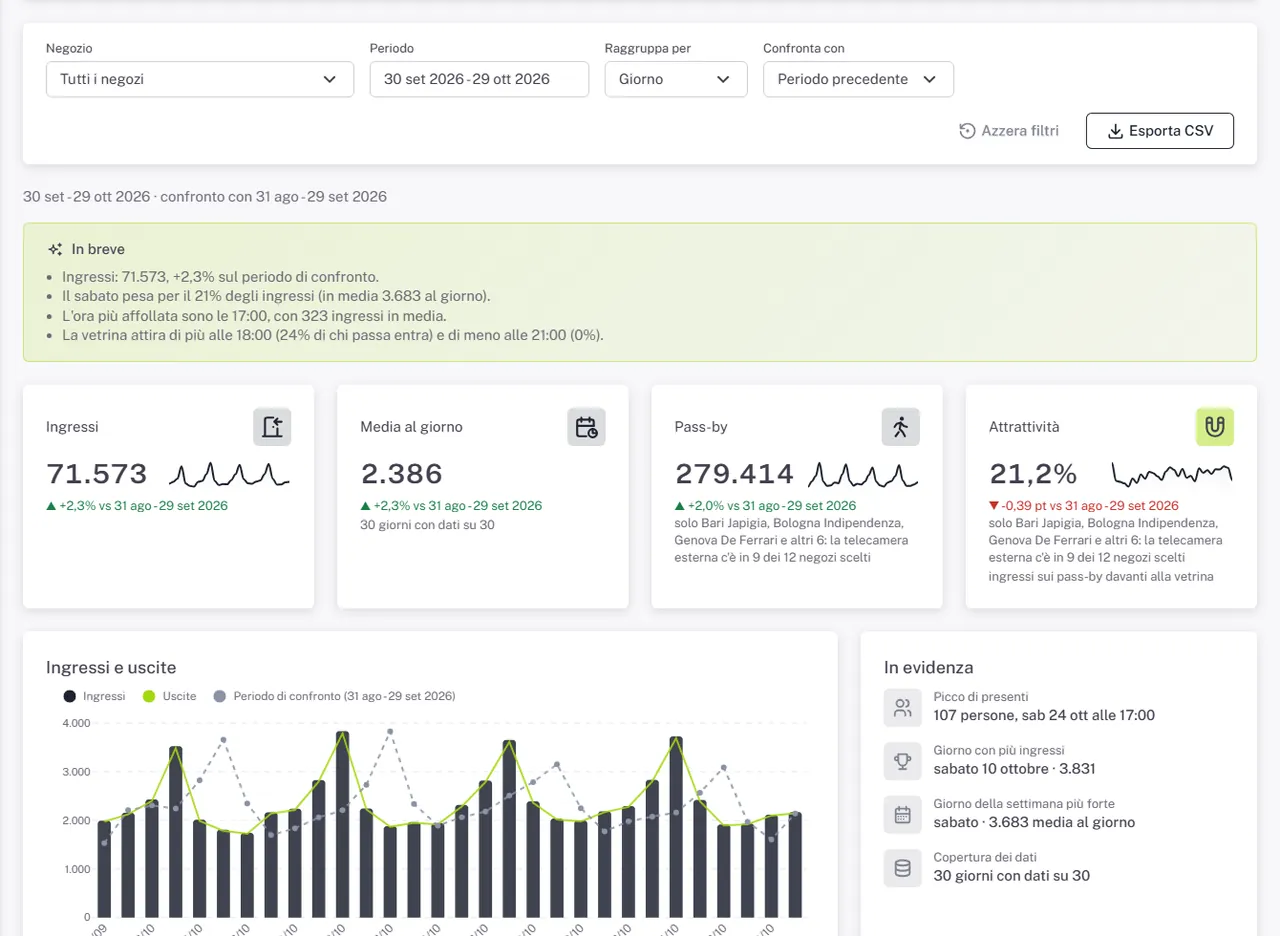The height and width of the screenshot is (936, 1280).
Task: Click the In evidenza heading
Action: (928, 667)
